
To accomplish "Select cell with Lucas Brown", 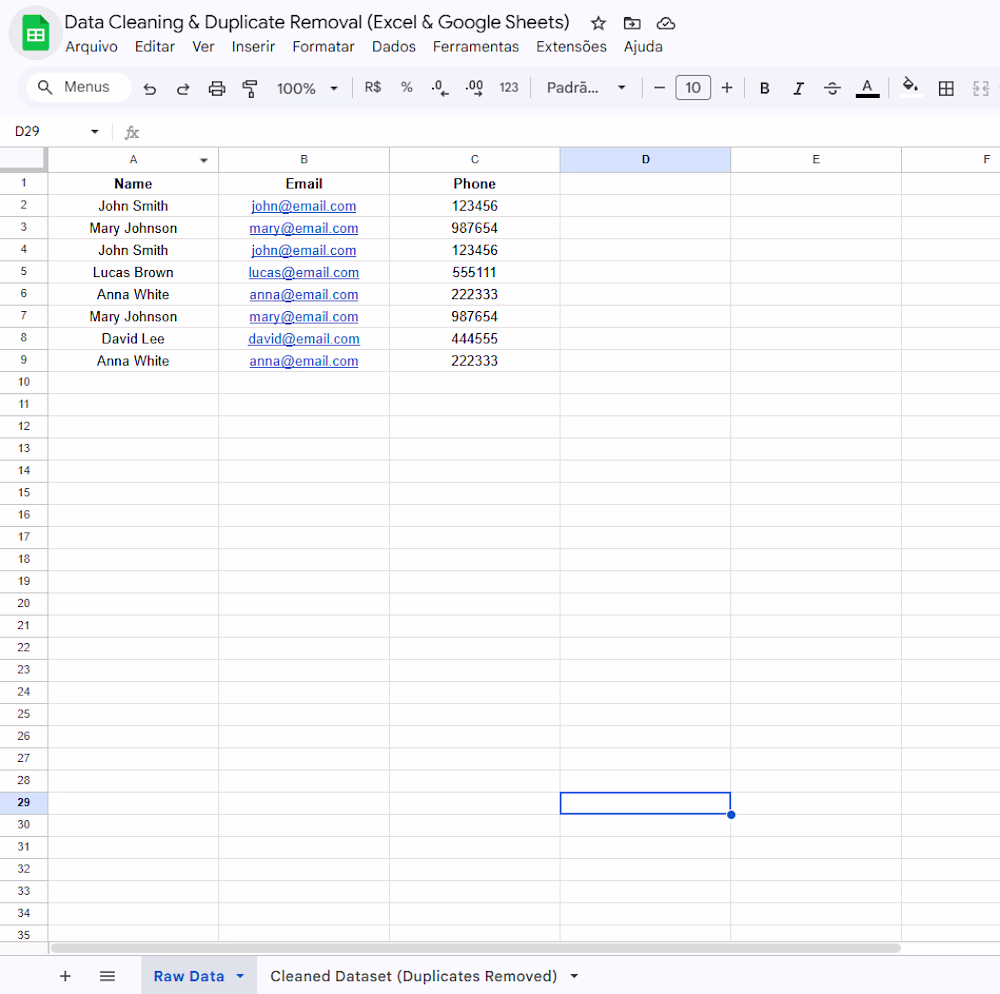I will pos(133,272).
